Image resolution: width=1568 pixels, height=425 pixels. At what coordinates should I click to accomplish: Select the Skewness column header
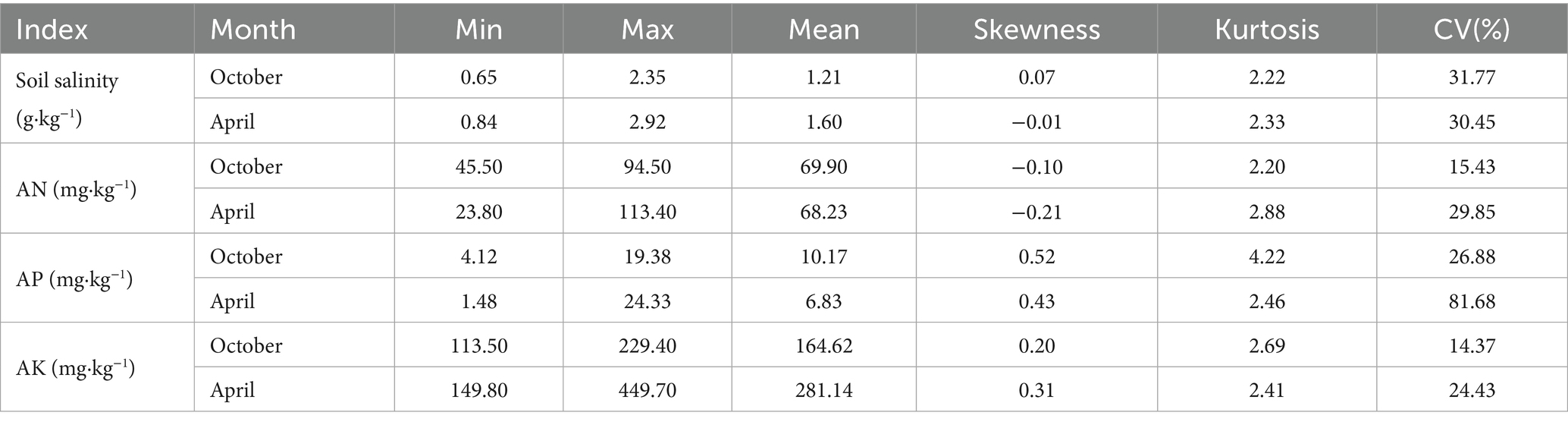(1036, 30)
